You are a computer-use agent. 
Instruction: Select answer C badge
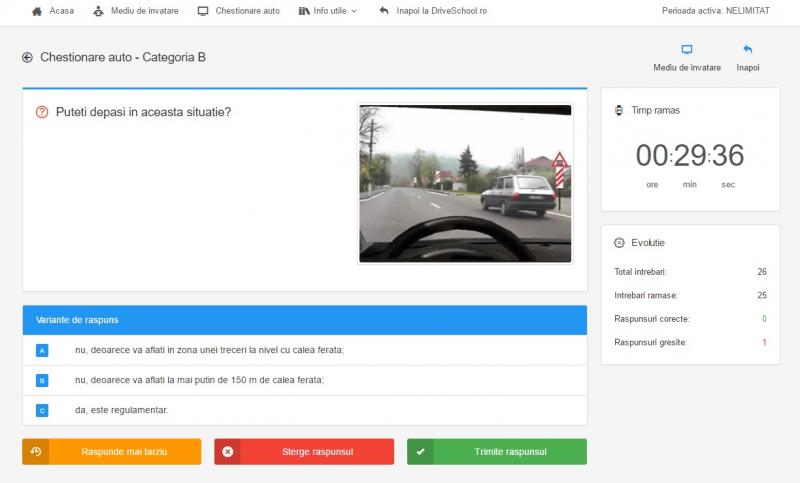[42, 410]
